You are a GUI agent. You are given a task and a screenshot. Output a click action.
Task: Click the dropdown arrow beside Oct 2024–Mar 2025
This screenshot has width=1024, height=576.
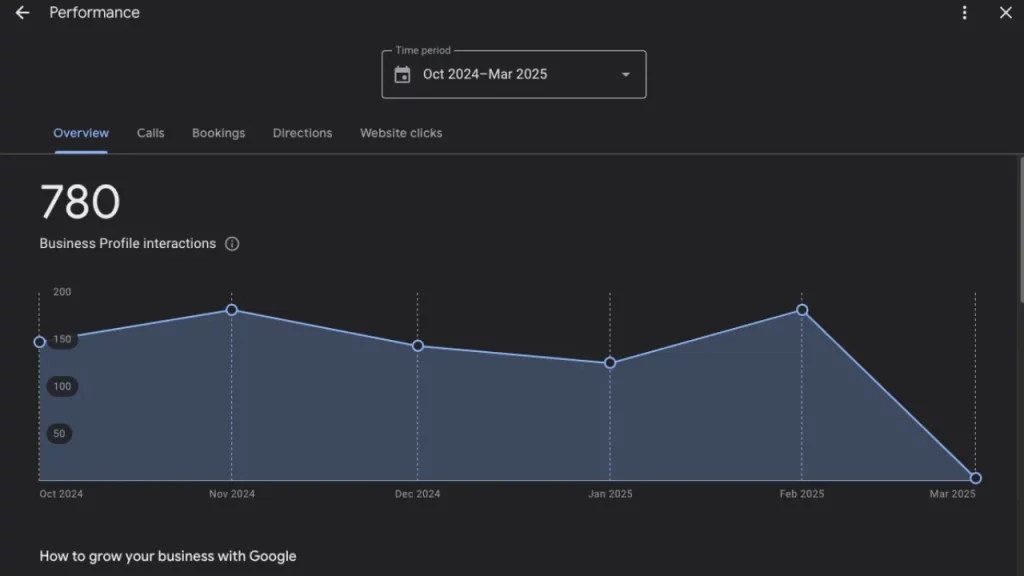(x=625, y=74)
